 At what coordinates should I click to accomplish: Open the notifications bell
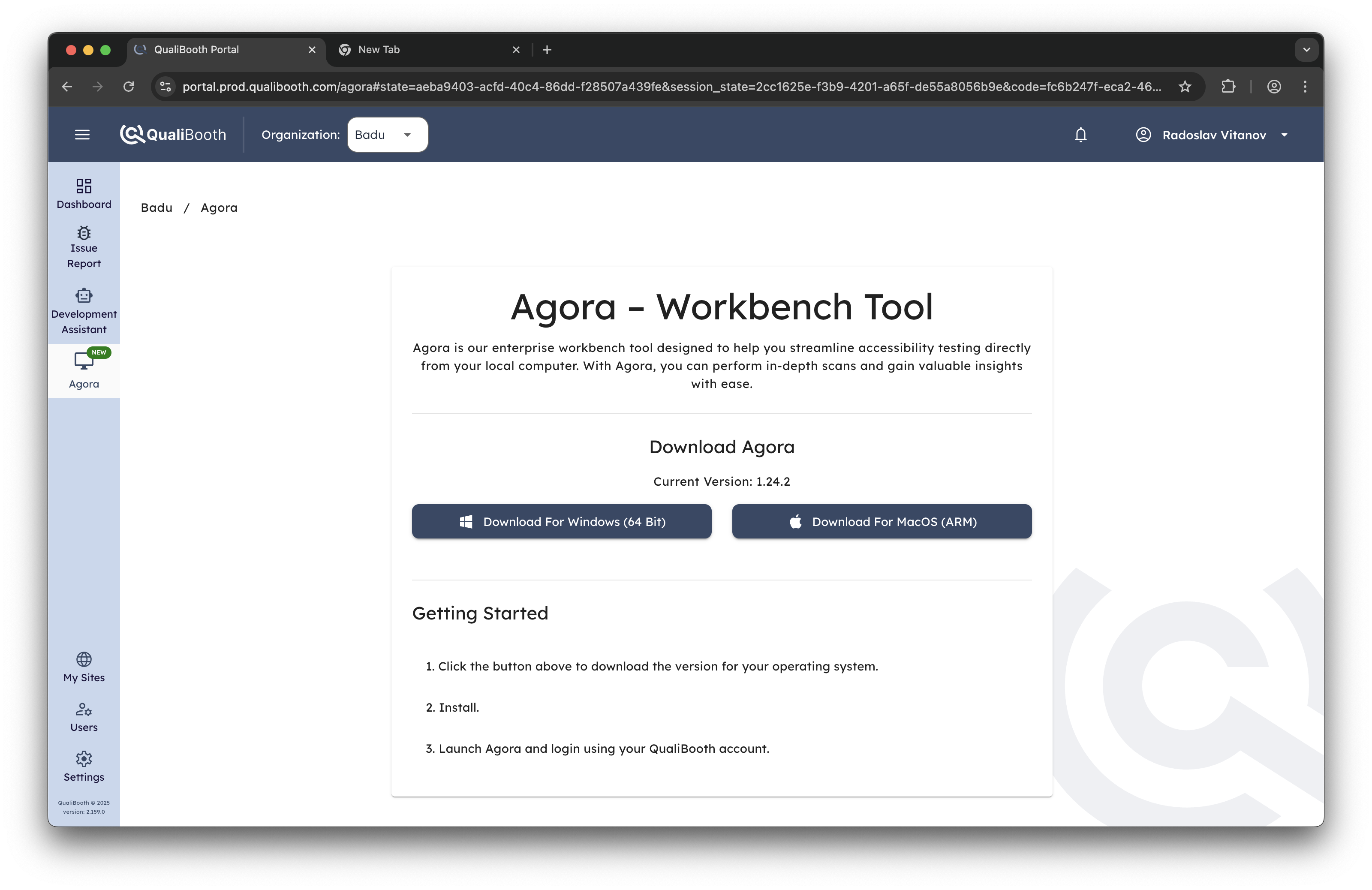1080,135
